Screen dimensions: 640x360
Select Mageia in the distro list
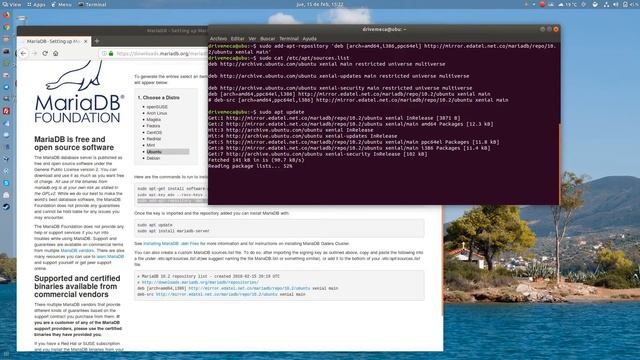[x=154, y=120]
